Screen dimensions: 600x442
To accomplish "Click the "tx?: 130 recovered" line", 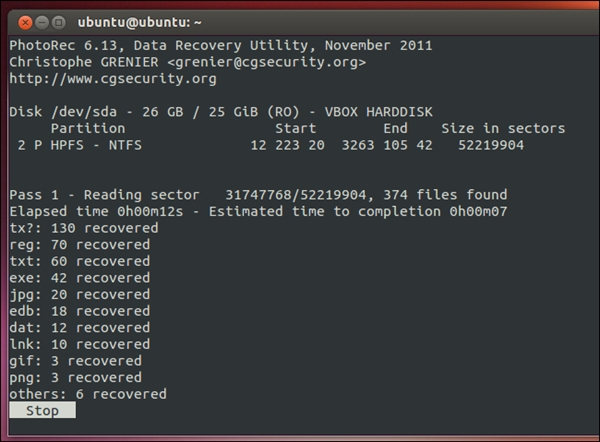I will (83, 228).
